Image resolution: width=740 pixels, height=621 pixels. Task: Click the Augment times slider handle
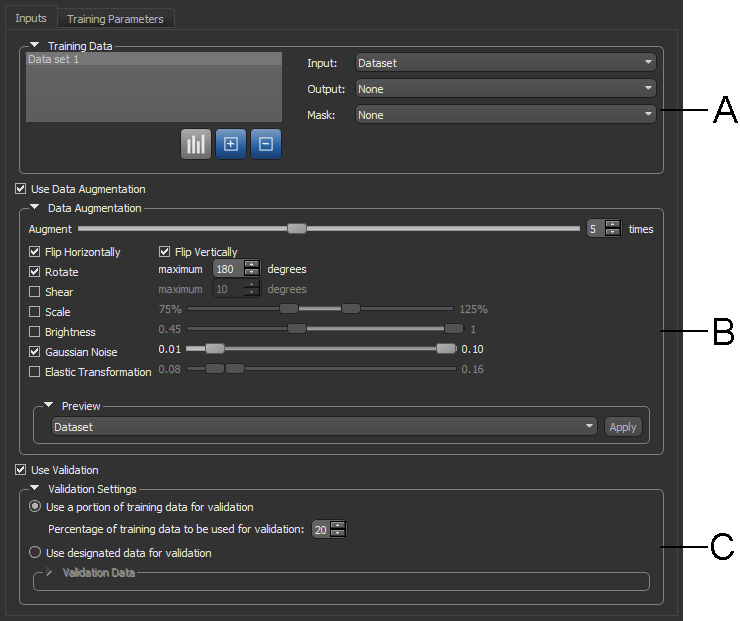296,229
